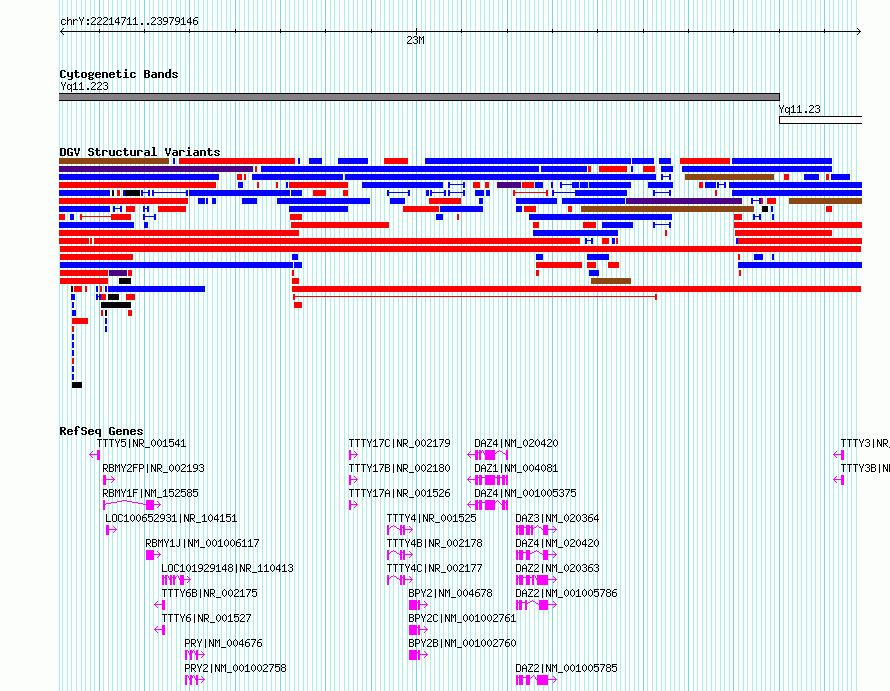Screen dimensions: 890x691
Task: Select the Yq11.23 band label
Action: (x=799, y=109)
